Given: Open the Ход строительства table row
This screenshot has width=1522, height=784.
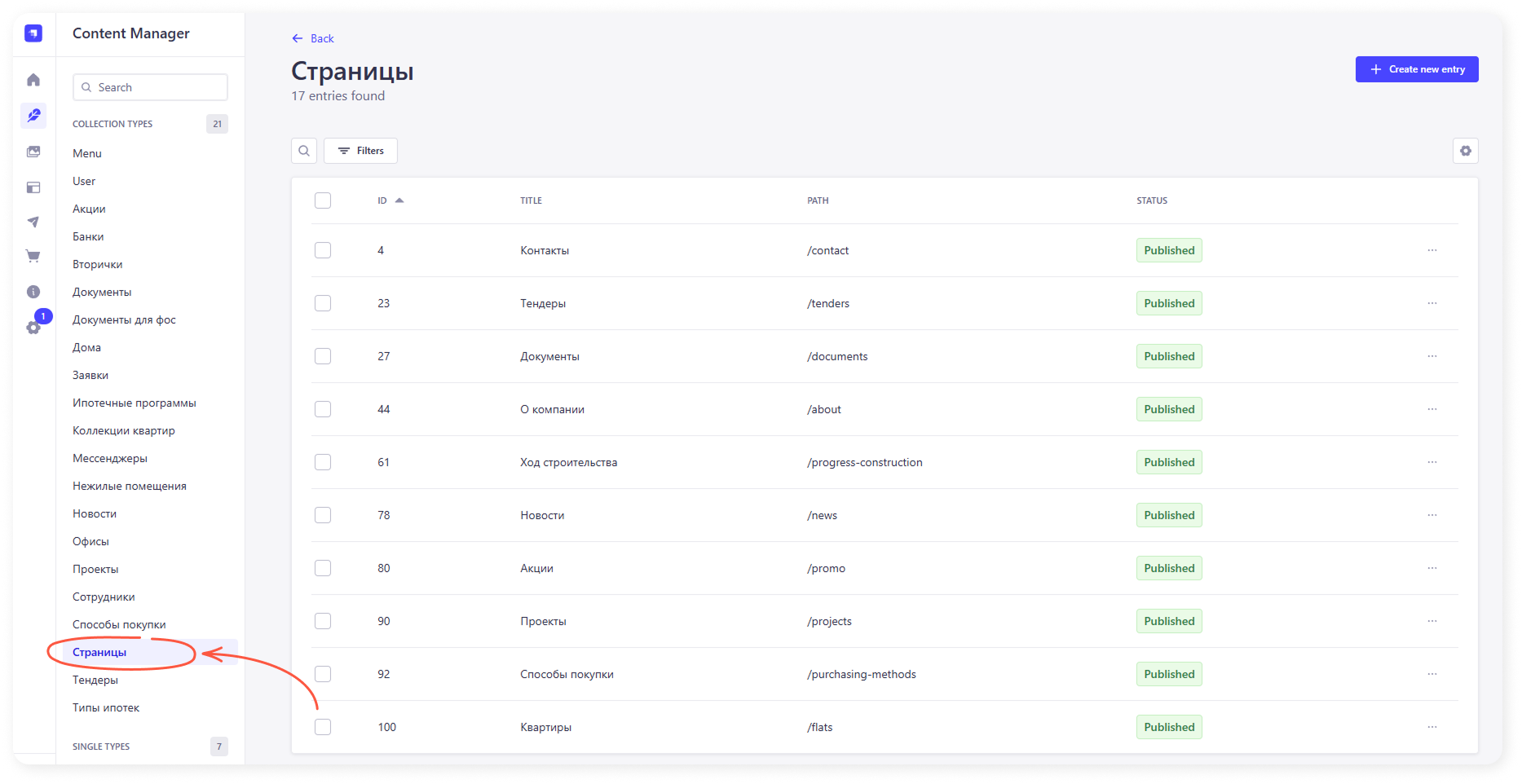Looking at the screenshot, I should (x=568, y=462).
